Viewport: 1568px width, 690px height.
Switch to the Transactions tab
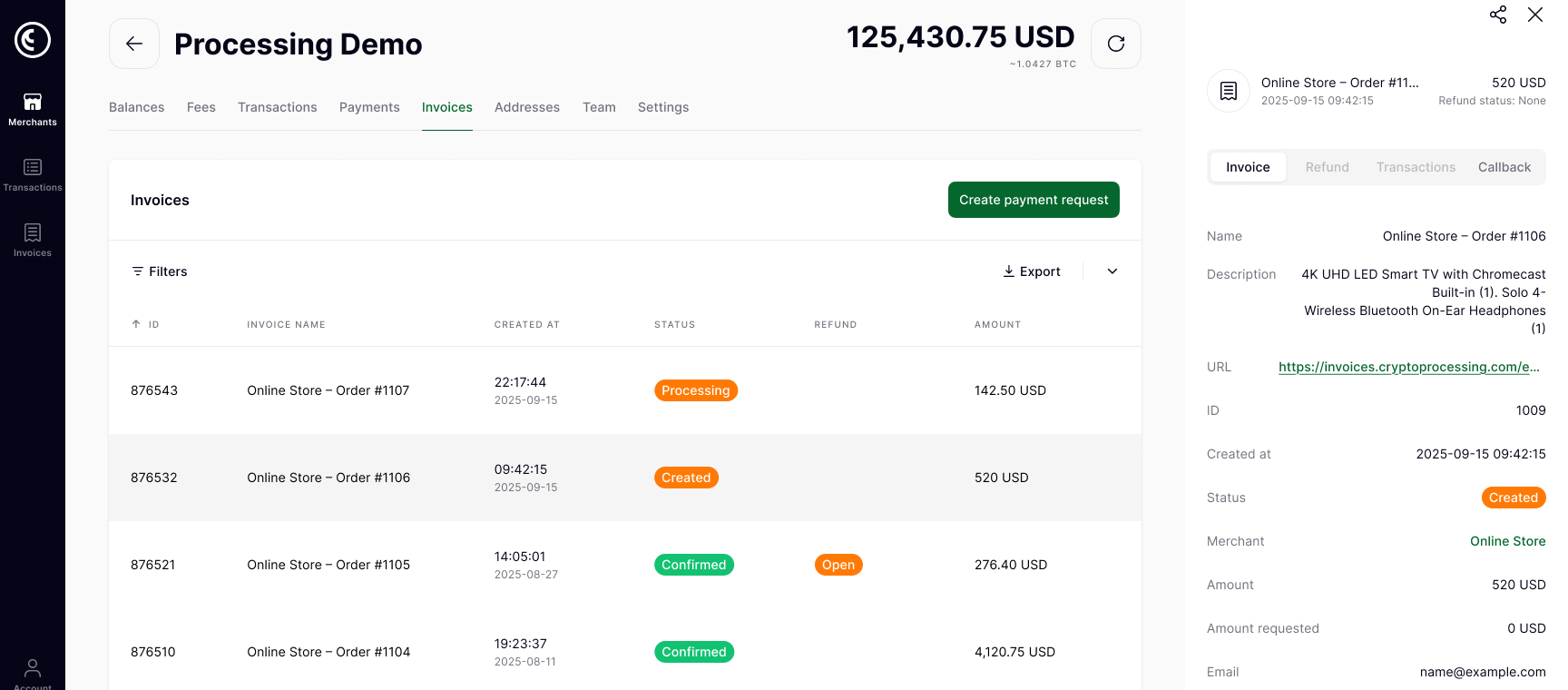click(x=278, y=107)
